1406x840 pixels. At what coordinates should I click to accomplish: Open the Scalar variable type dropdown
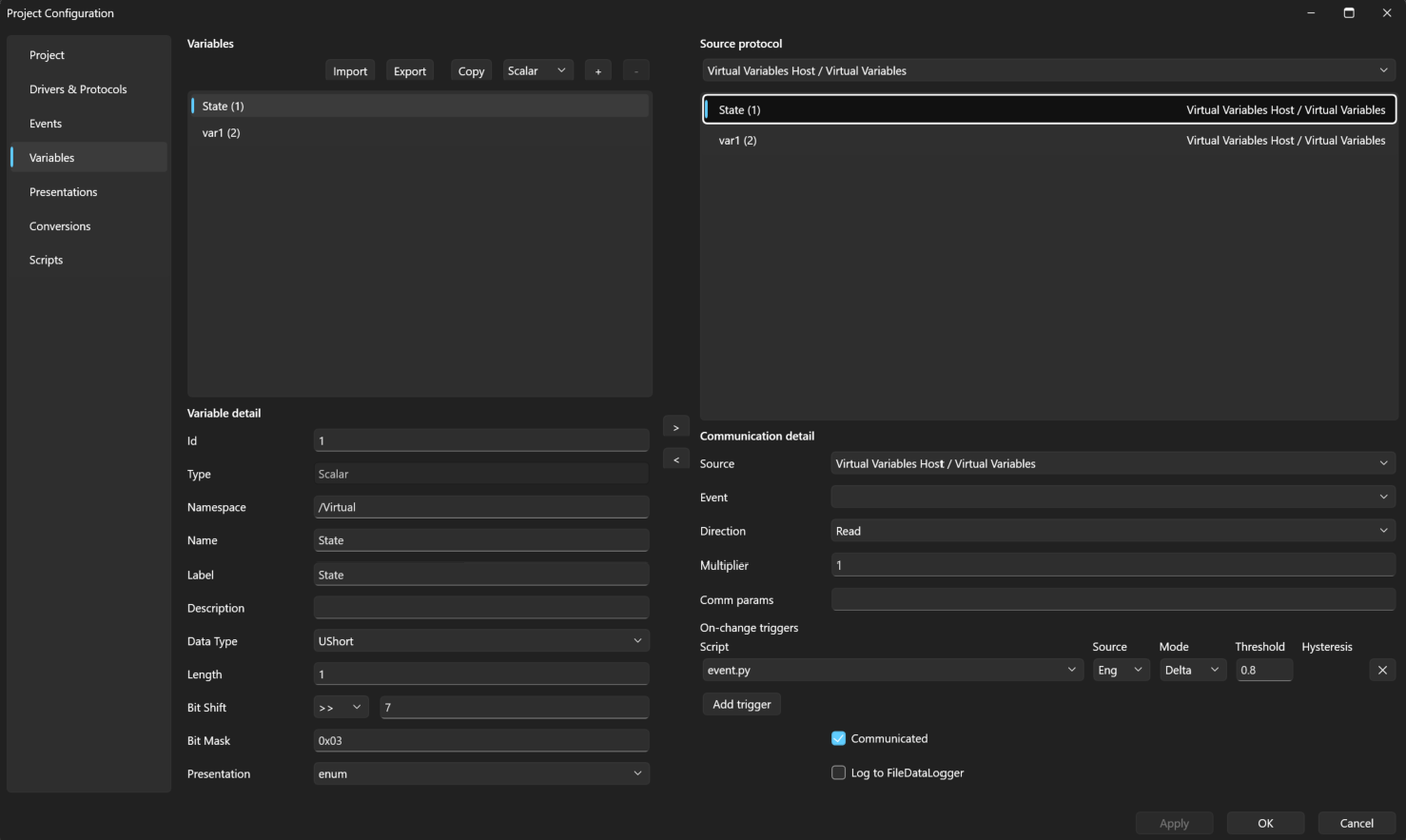coord(537,71)
